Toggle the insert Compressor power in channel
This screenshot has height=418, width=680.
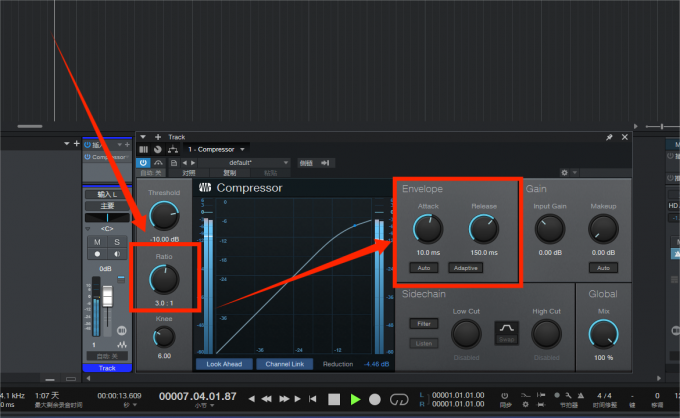pyautogui.click(x=88, y=157)
